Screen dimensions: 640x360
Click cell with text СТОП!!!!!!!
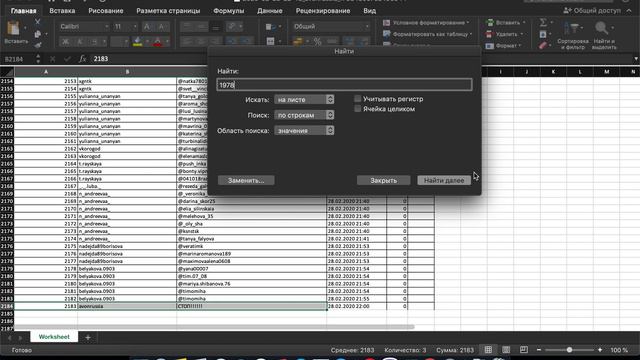coord(251,306)
